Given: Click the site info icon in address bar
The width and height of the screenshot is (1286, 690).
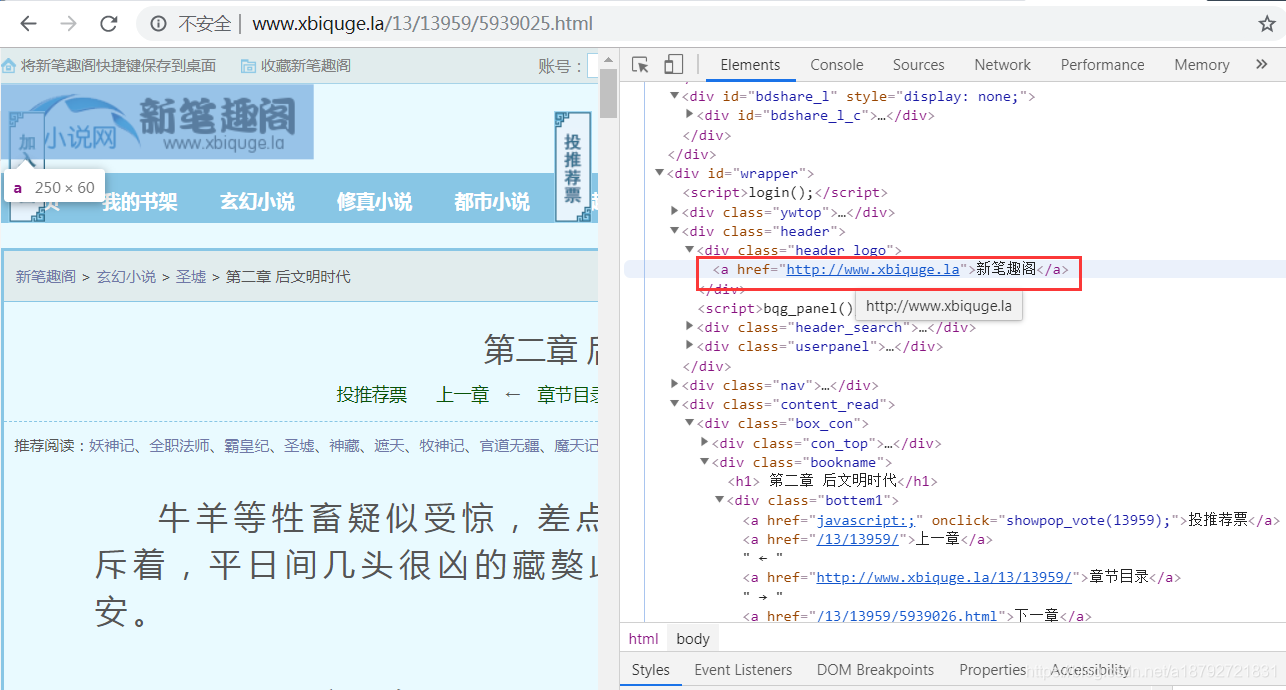Looking at the screenshot, I should [158, 23].
